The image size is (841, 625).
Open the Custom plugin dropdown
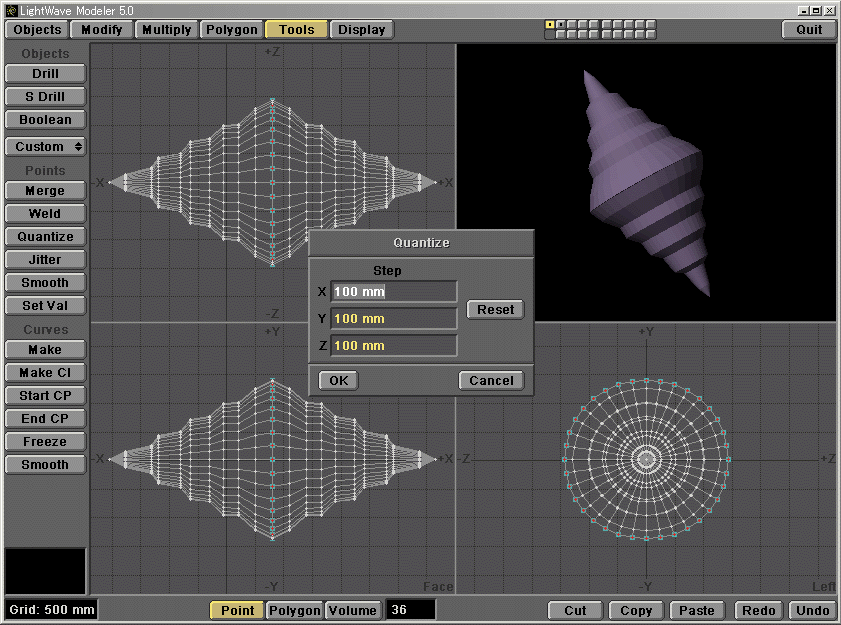[x=44, y=146]
